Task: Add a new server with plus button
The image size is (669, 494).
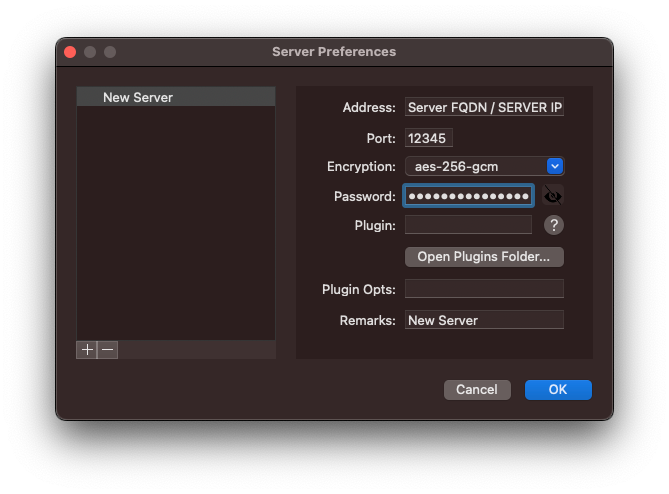Action: pyautogui.click(x=87, y=349)
